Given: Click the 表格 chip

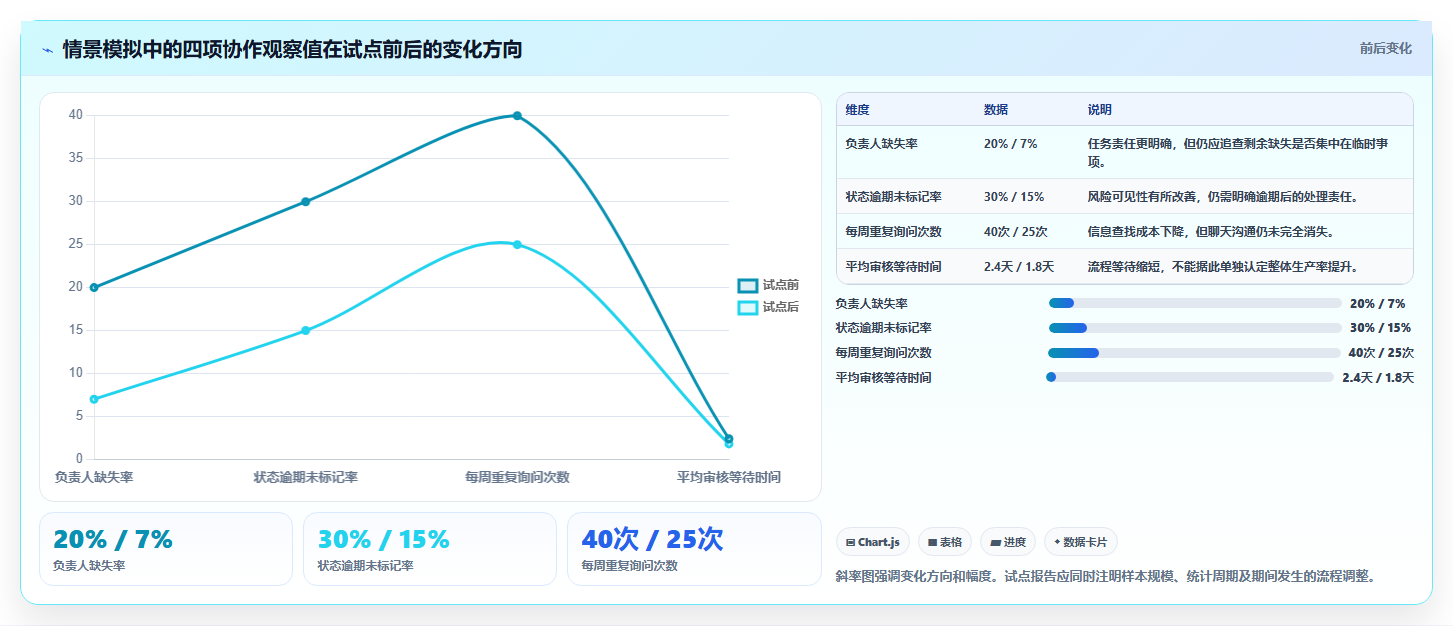Looking at the screenshot, I should (945, 542).
